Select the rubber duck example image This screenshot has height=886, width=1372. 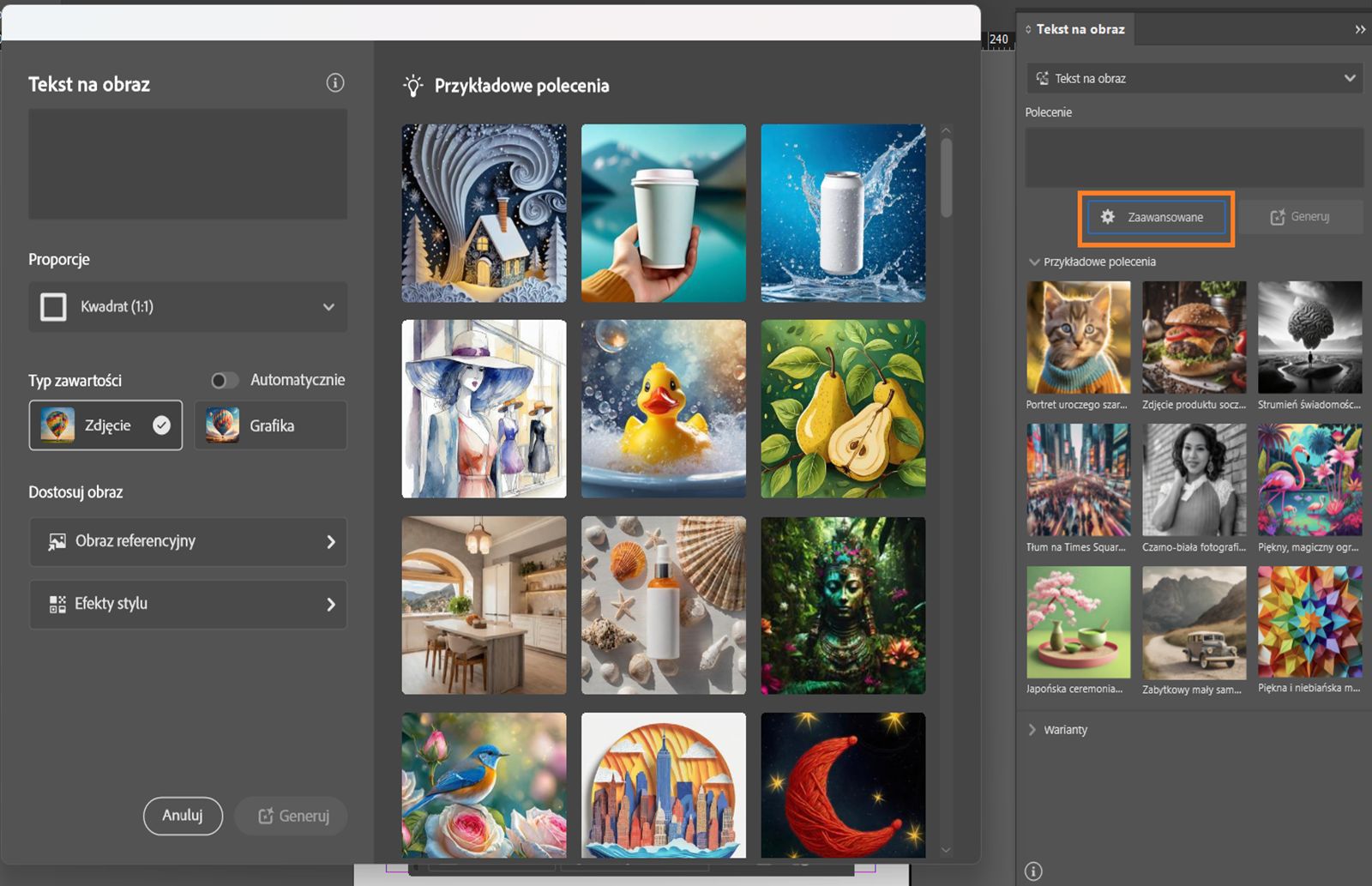(664, 409)
